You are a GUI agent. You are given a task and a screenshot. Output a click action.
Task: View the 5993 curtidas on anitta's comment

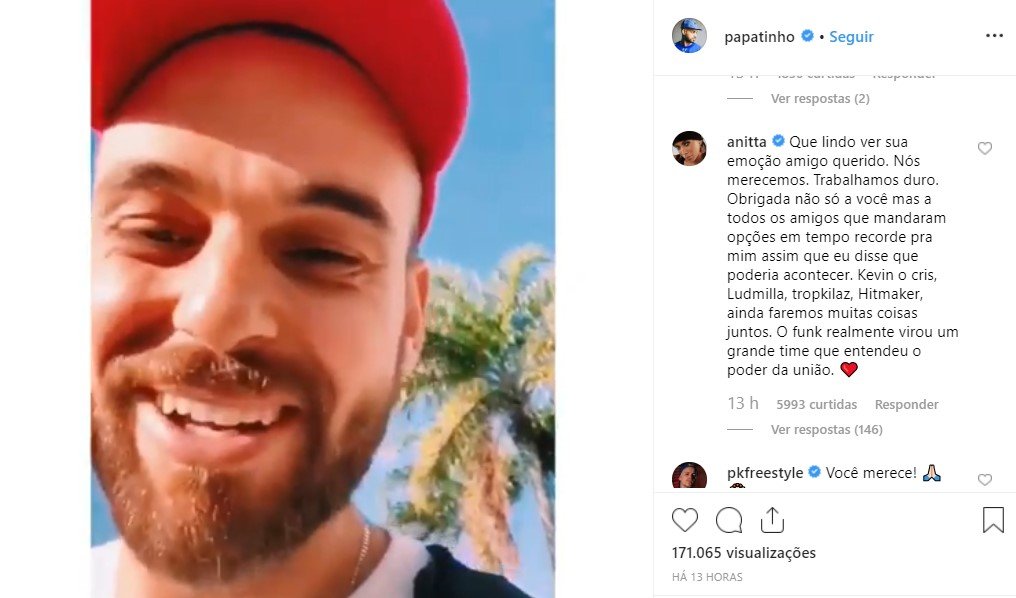click(816, 404)
